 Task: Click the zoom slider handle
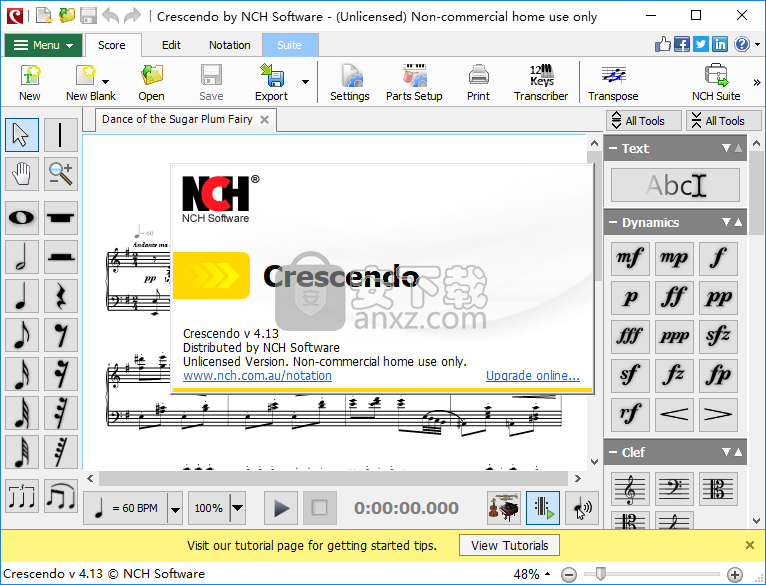pos(601,574)
